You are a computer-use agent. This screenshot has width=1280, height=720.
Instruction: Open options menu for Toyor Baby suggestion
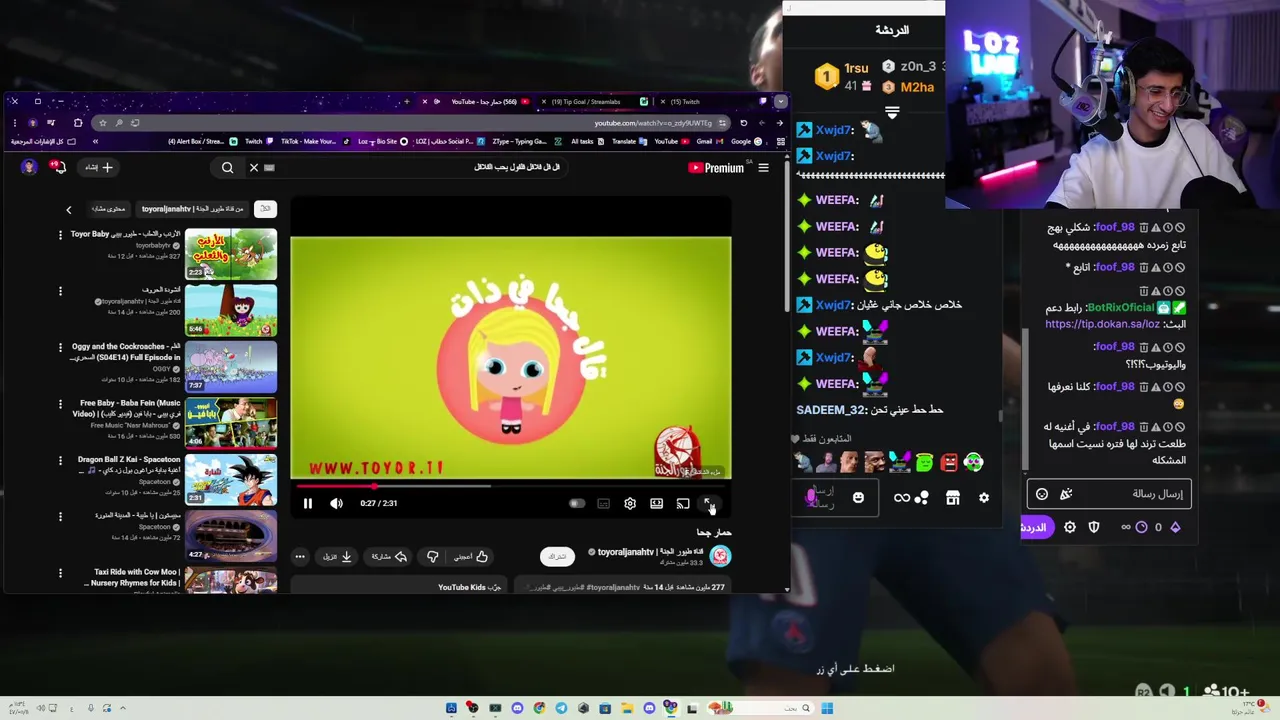pyautogui.click(x=60, y=235)
